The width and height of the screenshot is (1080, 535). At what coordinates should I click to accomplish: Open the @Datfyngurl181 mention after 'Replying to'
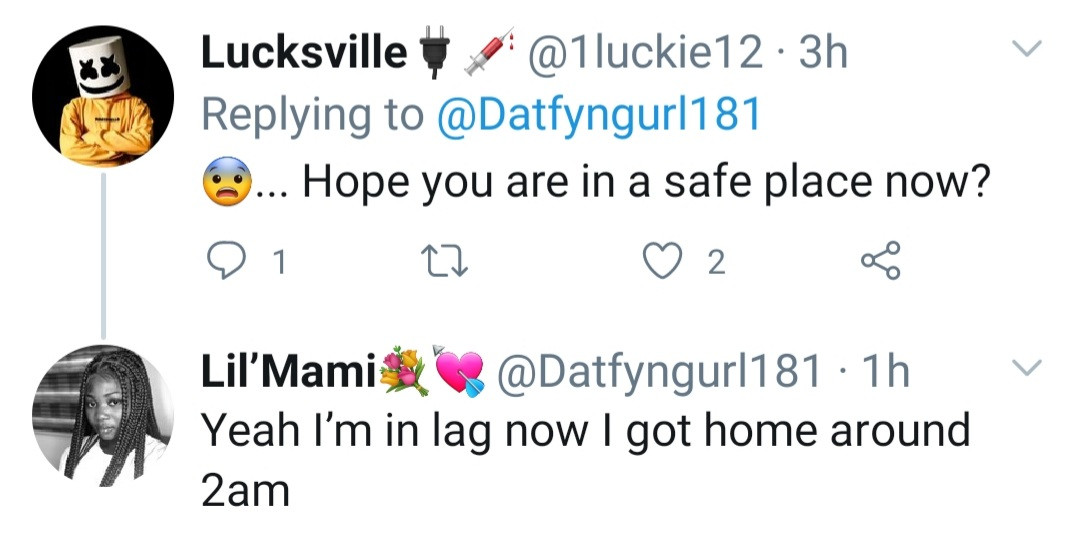[599, 115]
